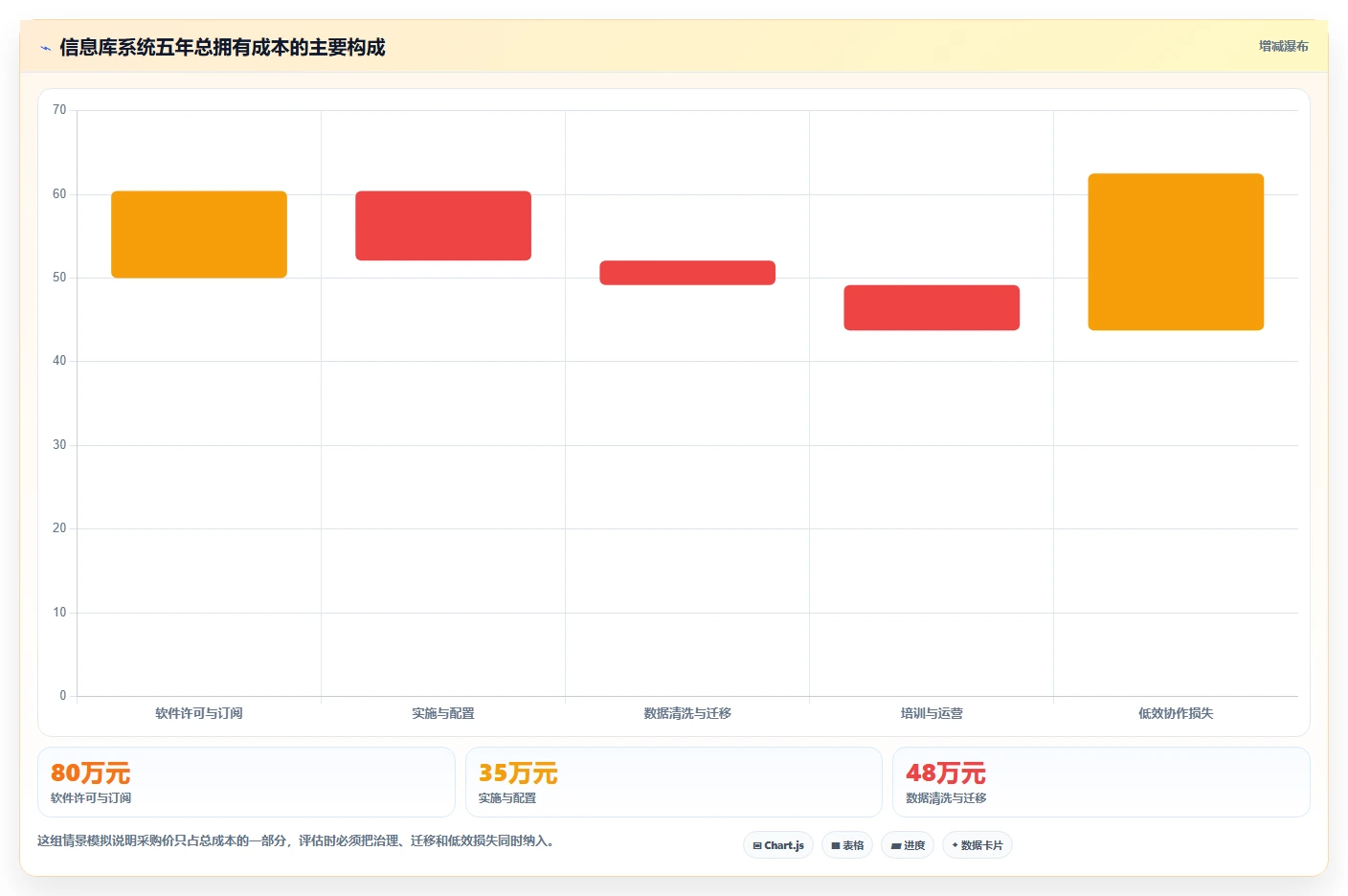The image size is (1348, 896).
Task: Click the y-axis value 40
Action: 59,361
